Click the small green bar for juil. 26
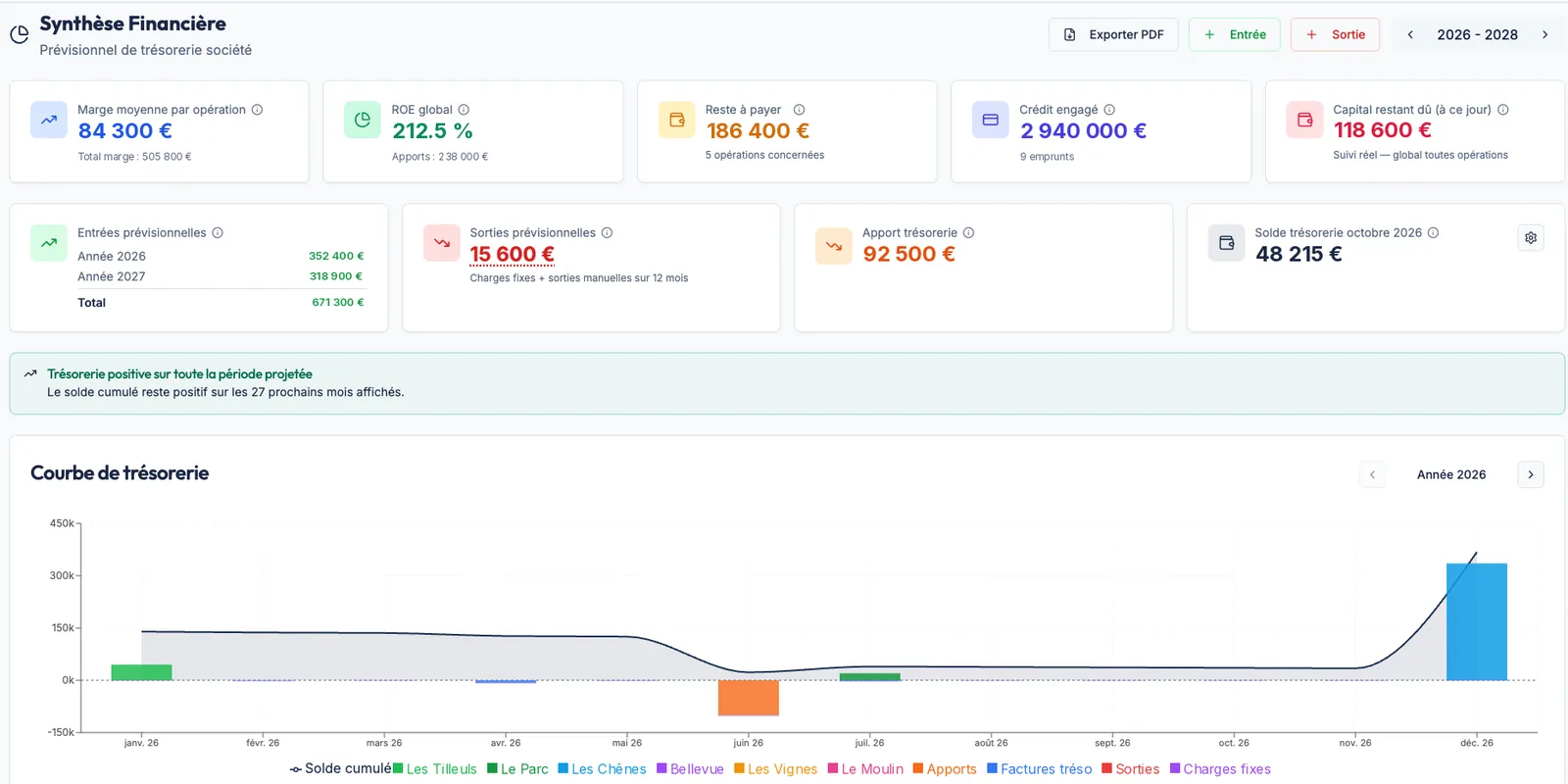 (x=870, y=676)
